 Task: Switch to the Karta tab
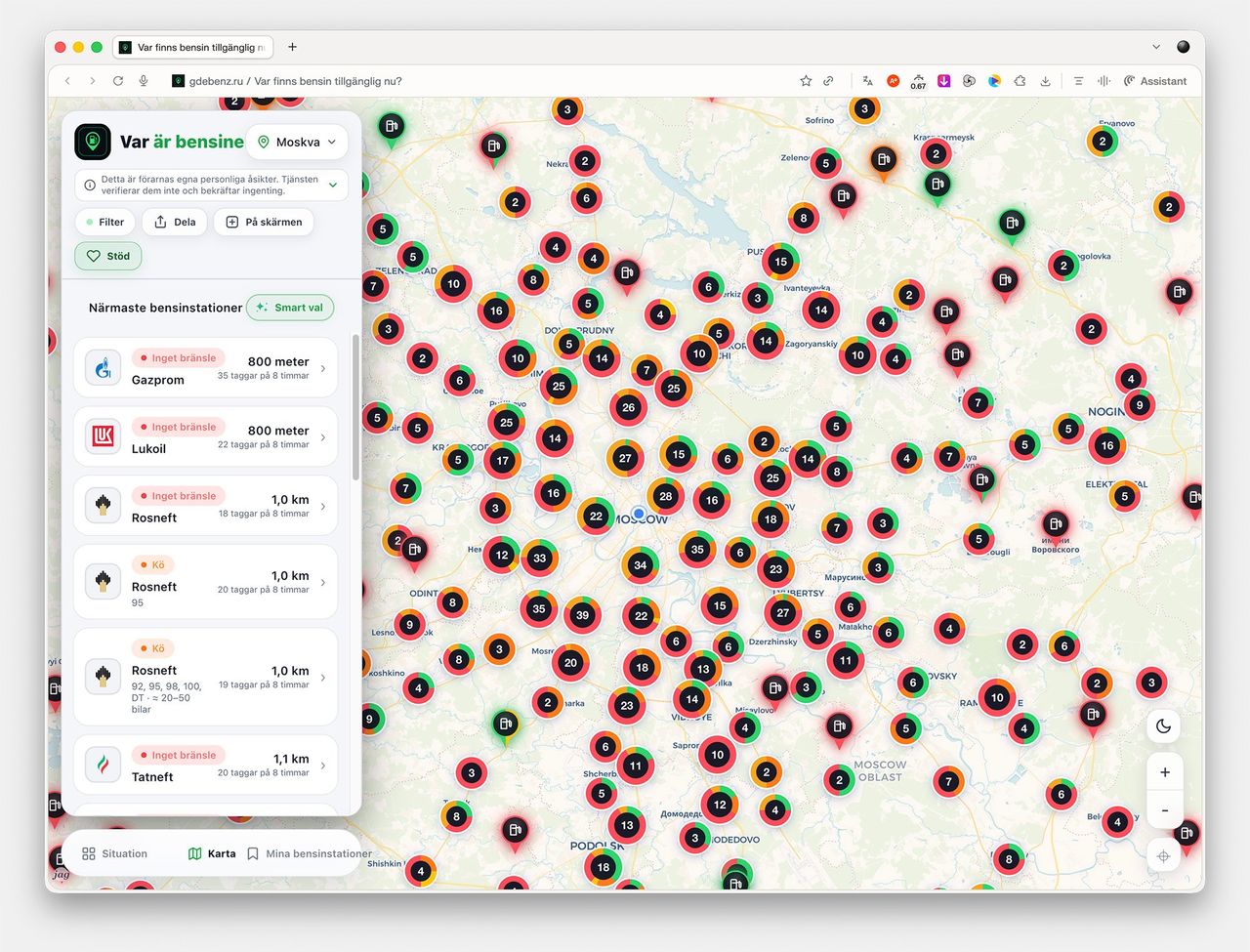coord(212,853)
